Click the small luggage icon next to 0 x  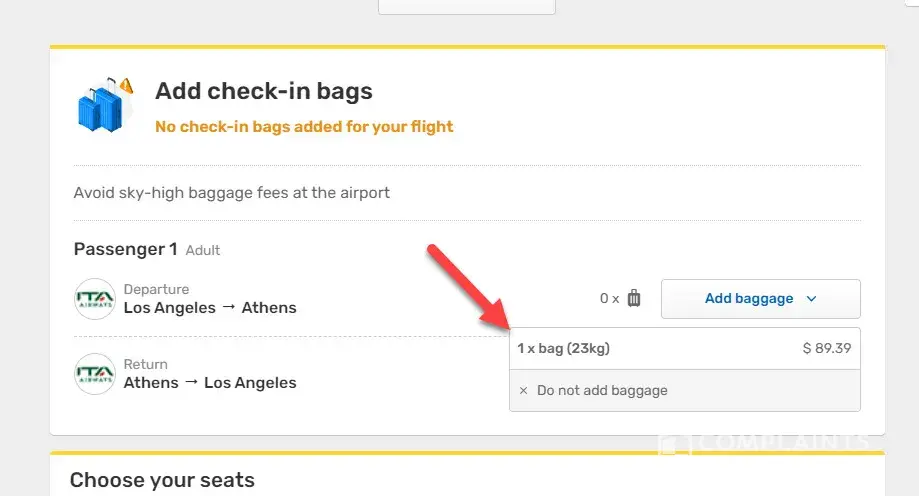(634, 298)
